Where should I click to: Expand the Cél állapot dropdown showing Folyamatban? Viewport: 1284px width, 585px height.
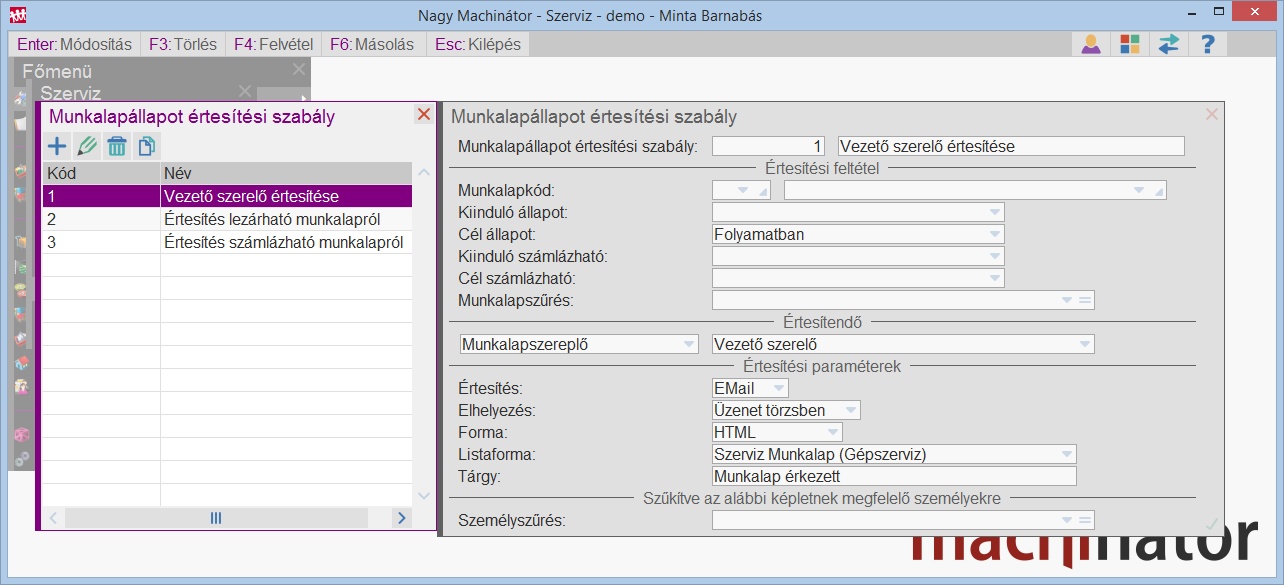pos(994,235)
